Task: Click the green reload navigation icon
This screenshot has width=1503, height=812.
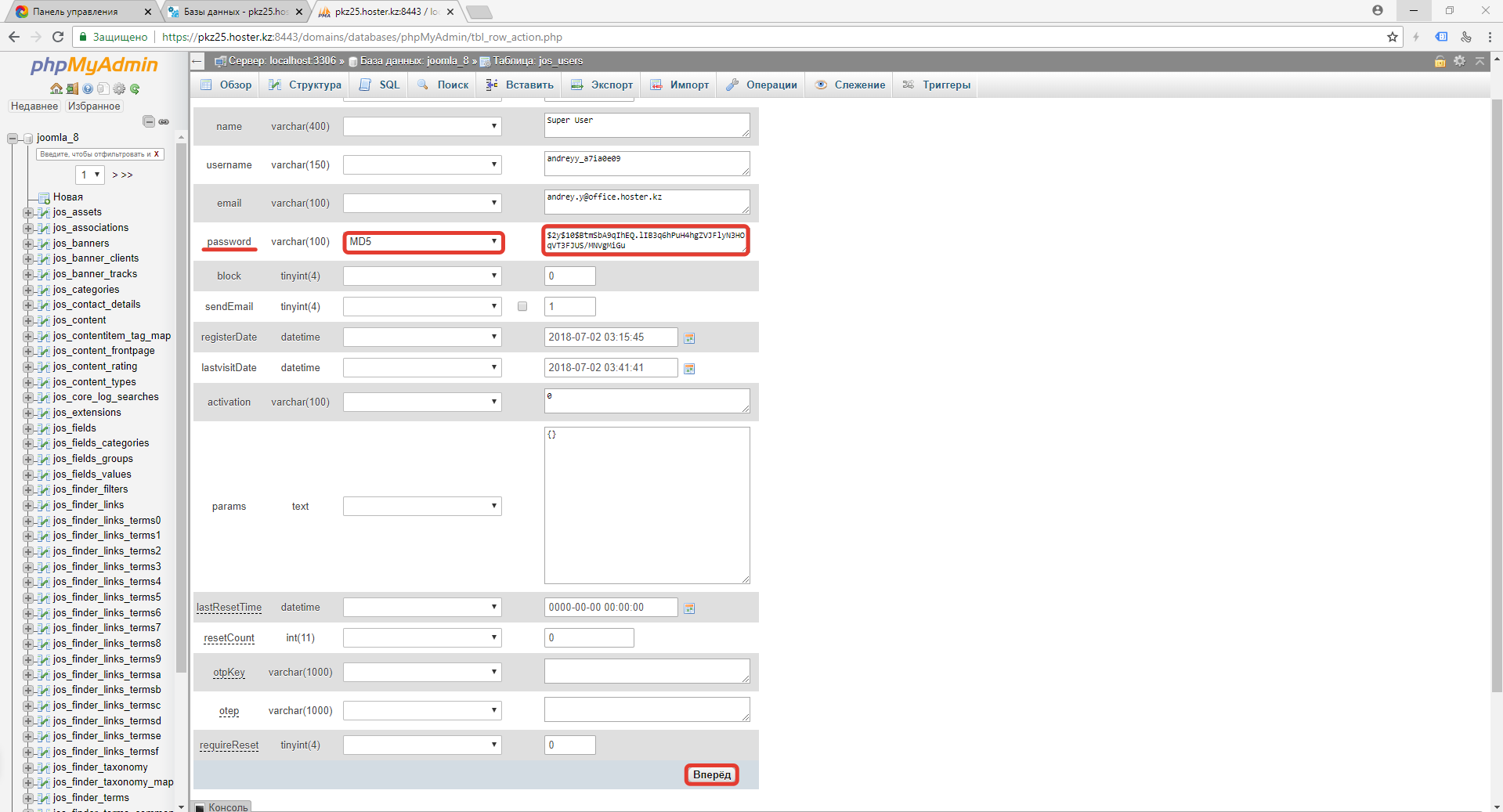Action: coord(135,88)
